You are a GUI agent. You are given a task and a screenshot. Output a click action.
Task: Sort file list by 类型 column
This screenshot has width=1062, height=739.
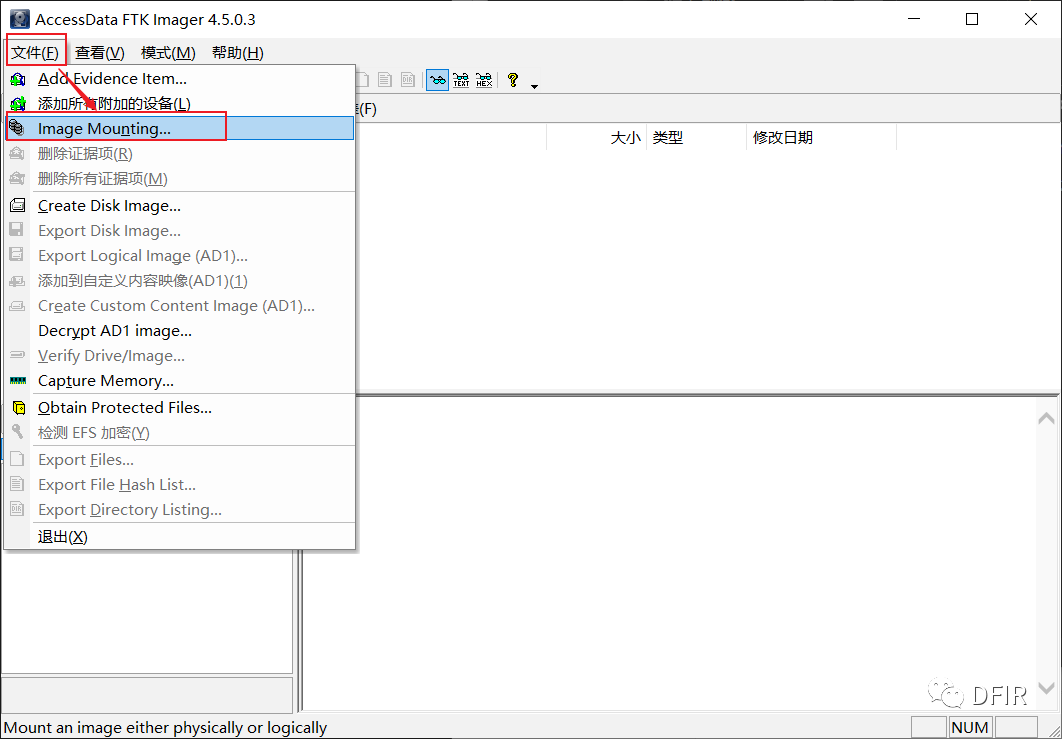tap(696, 138)
